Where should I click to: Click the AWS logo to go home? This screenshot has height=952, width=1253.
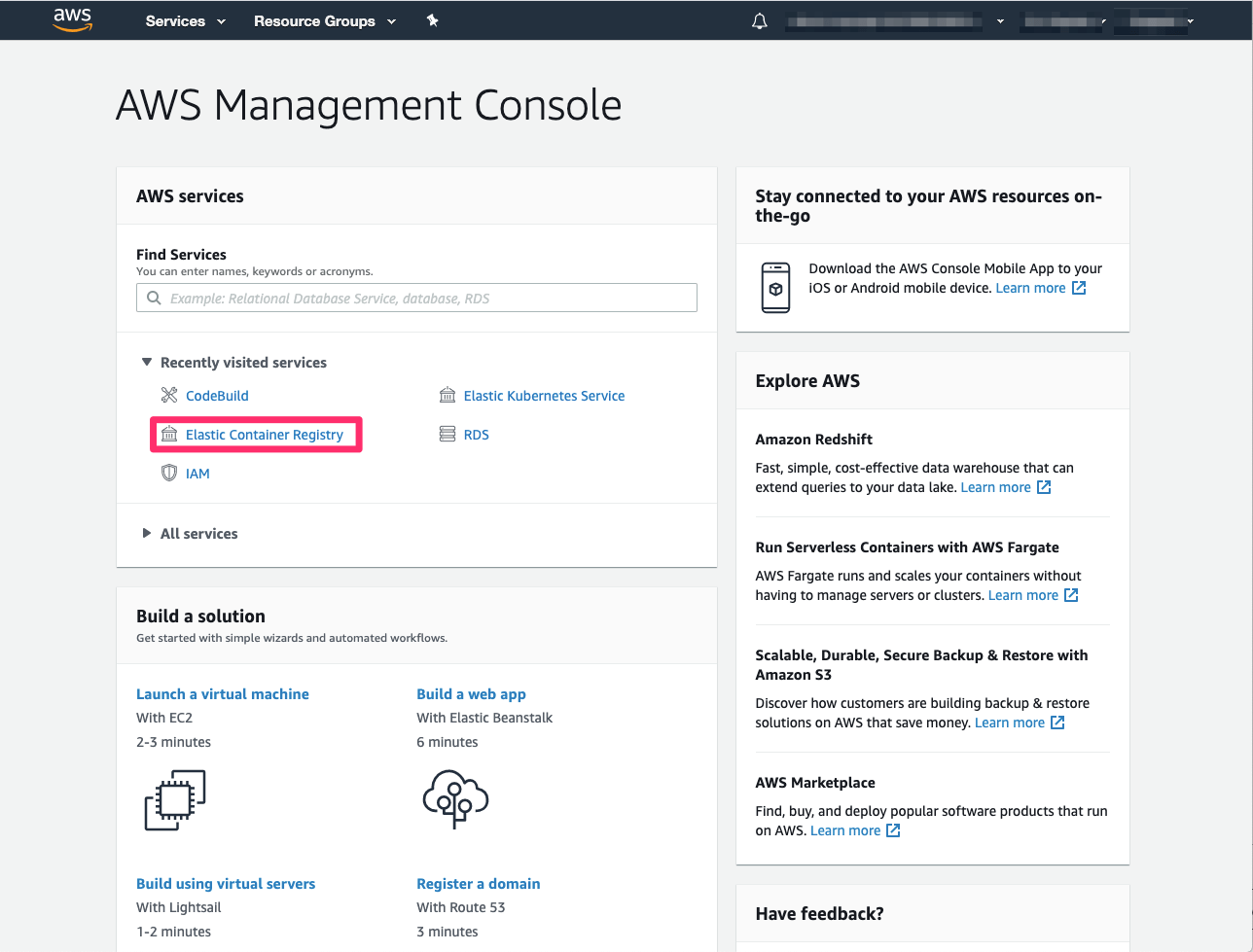pyautogui.click(x=71, y=19)
